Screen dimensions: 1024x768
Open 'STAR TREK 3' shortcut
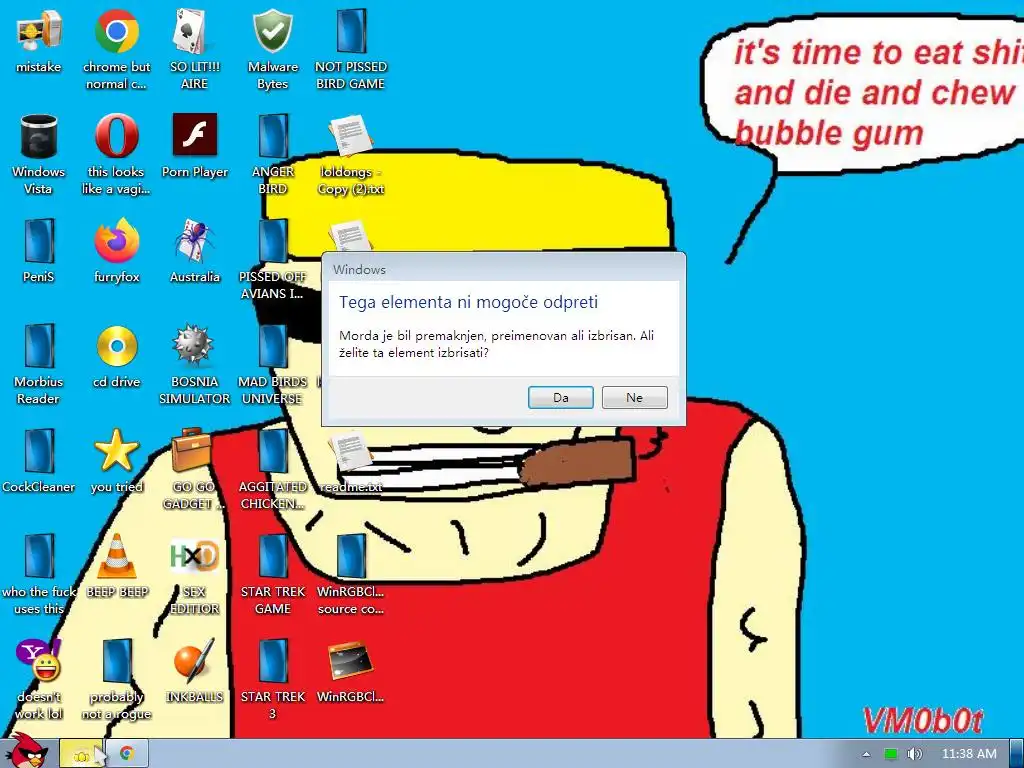pos(272,680)
